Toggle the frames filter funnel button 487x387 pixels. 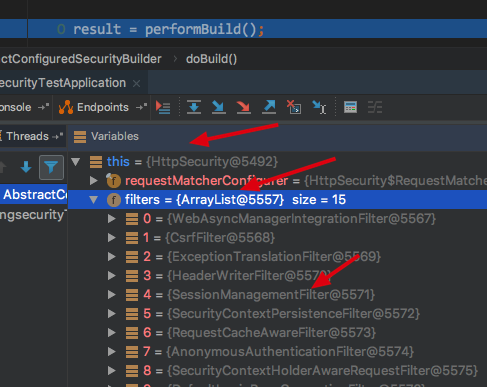coord(51,167)
